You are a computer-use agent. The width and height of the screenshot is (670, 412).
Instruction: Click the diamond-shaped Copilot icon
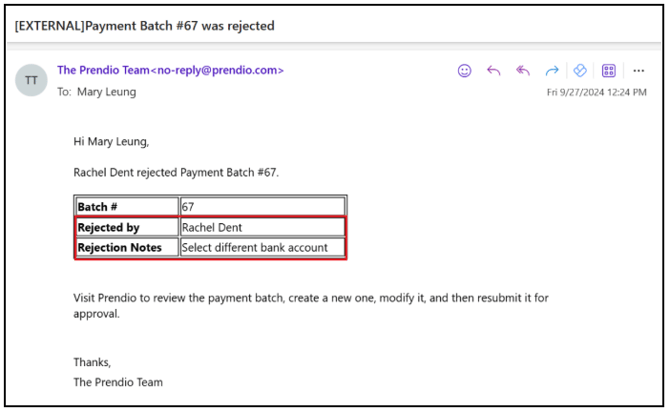tap(579, 71)
